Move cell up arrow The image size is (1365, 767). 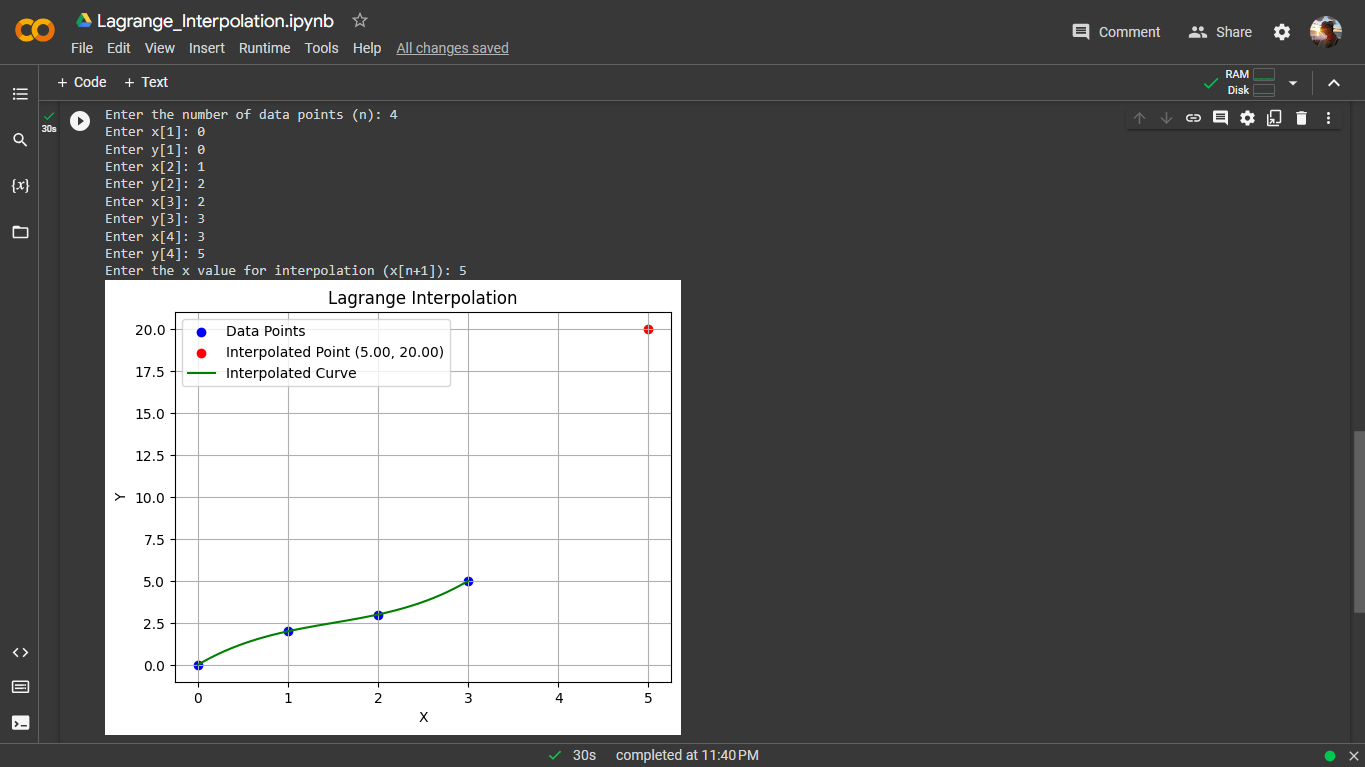[x=1139, y=118]
